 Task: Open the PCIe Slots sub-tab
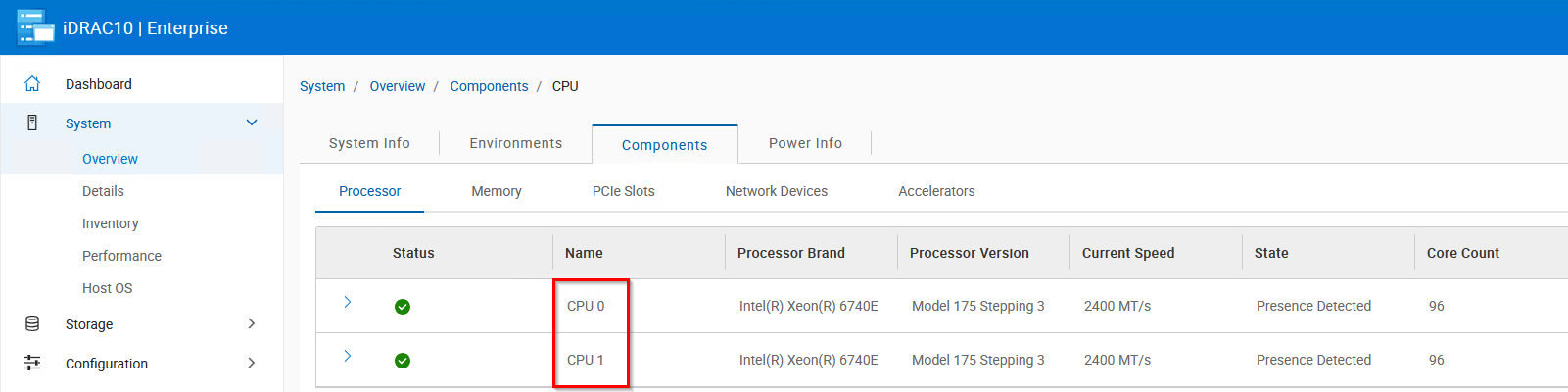(623, 191)
